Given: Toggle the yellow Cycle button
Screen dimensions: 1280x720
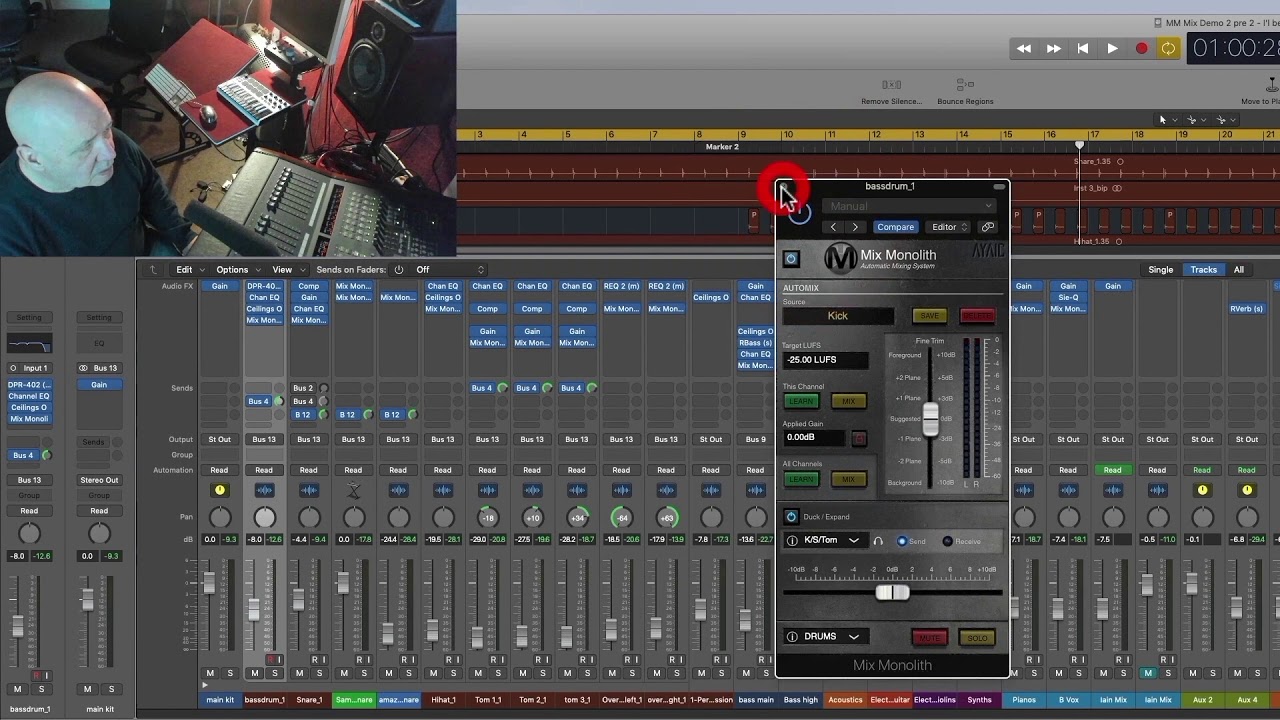Looking at the screenshot, I should (1168, 48).
